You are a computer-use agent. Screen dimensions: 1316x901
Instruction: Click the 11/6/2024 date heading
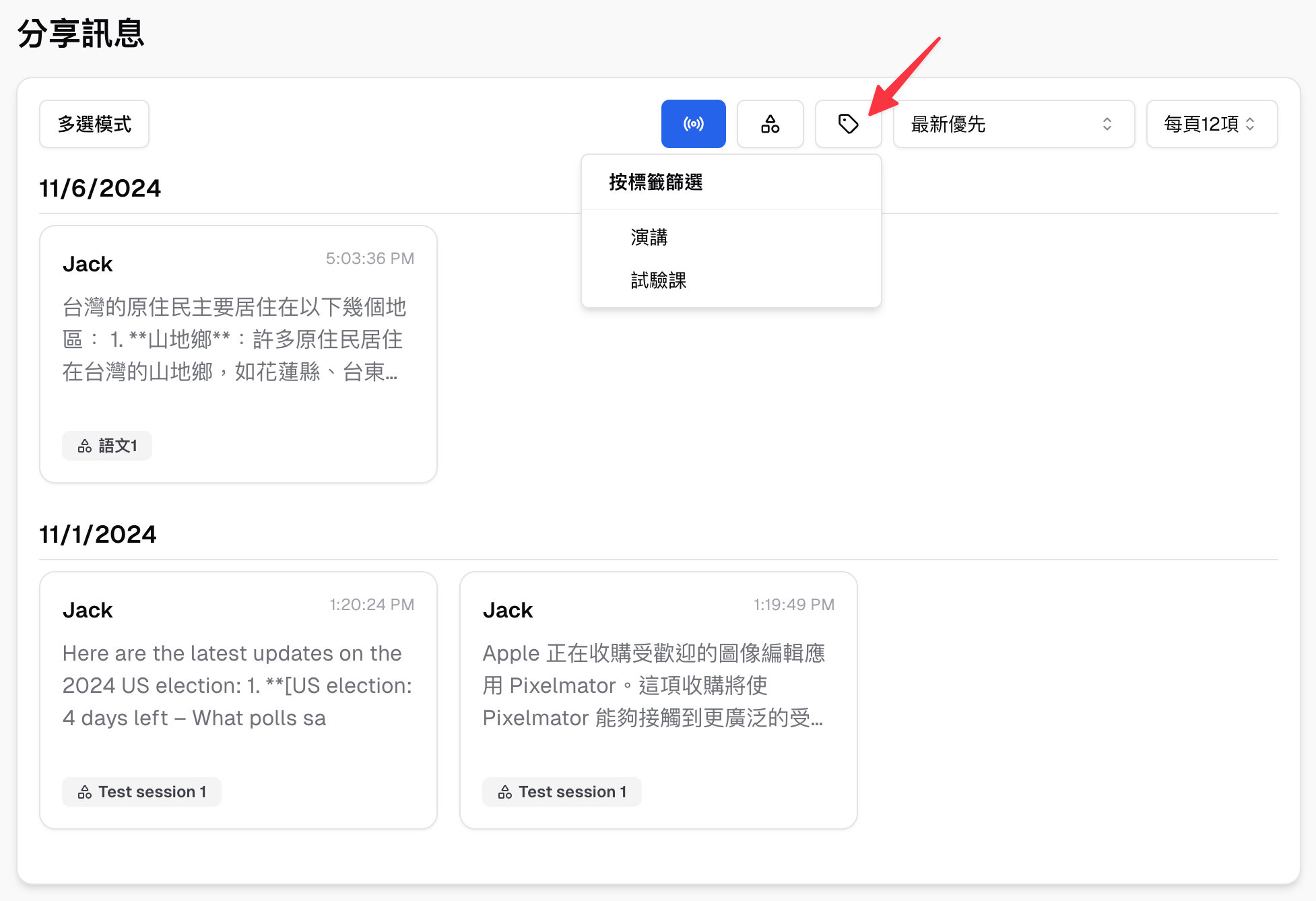(100, 188)
